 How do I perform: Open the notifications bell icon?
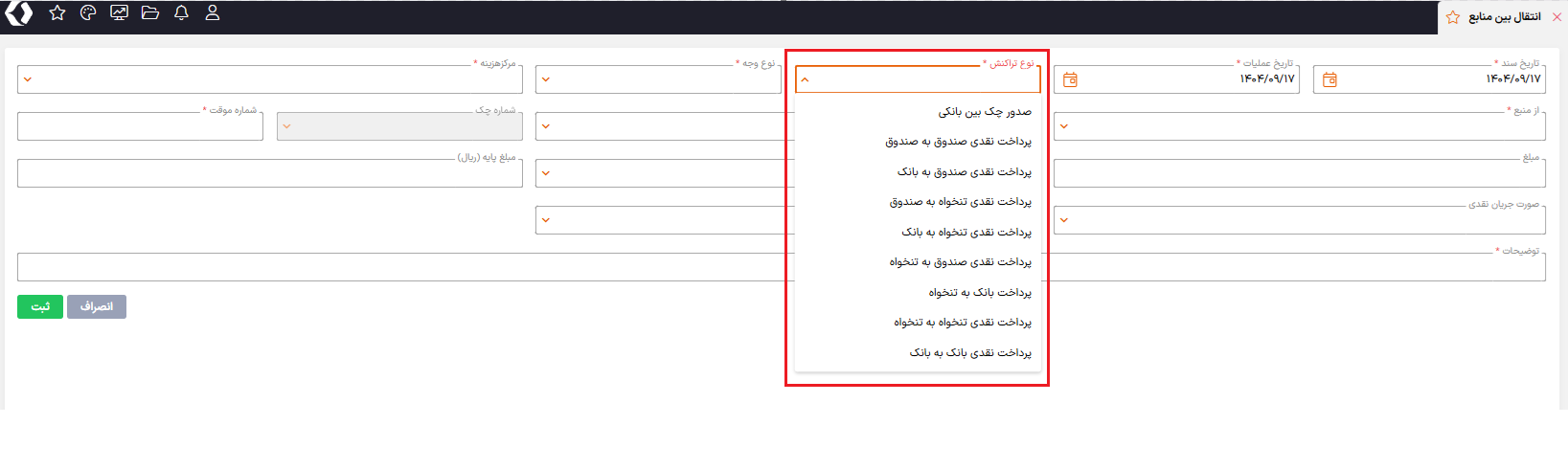181,13
